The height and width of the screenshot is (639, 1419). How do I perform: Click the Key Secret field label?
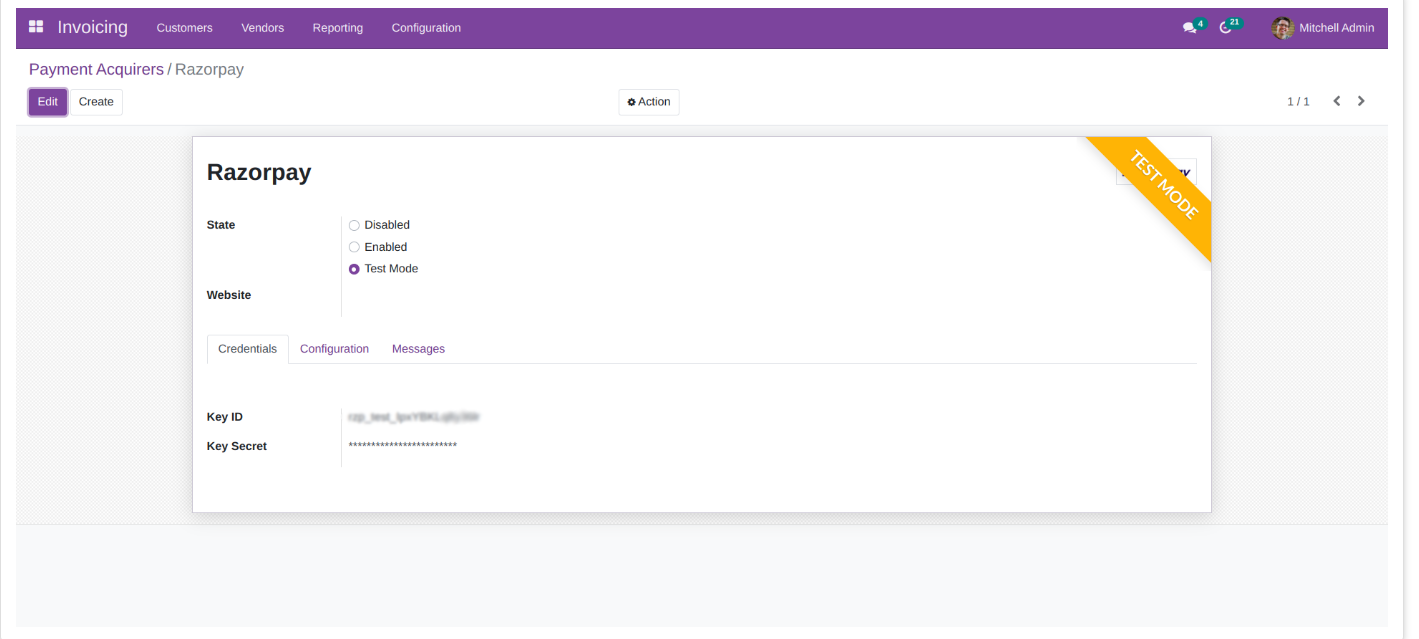pos(237,446)
